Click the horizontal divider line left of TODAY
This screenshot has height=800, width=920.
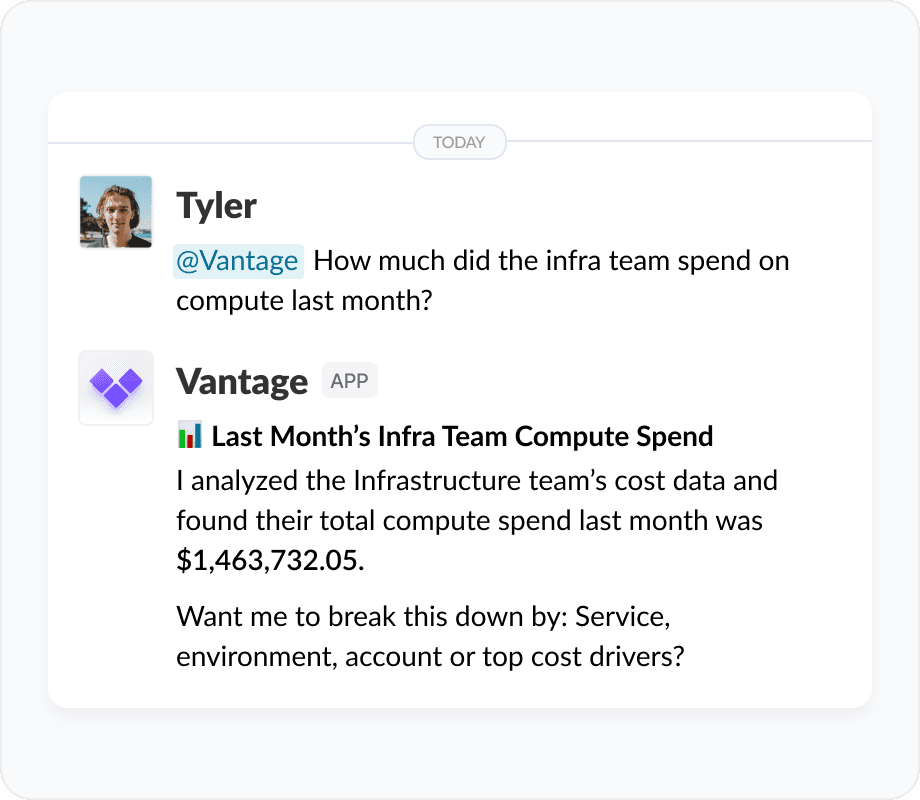point(230,142)
